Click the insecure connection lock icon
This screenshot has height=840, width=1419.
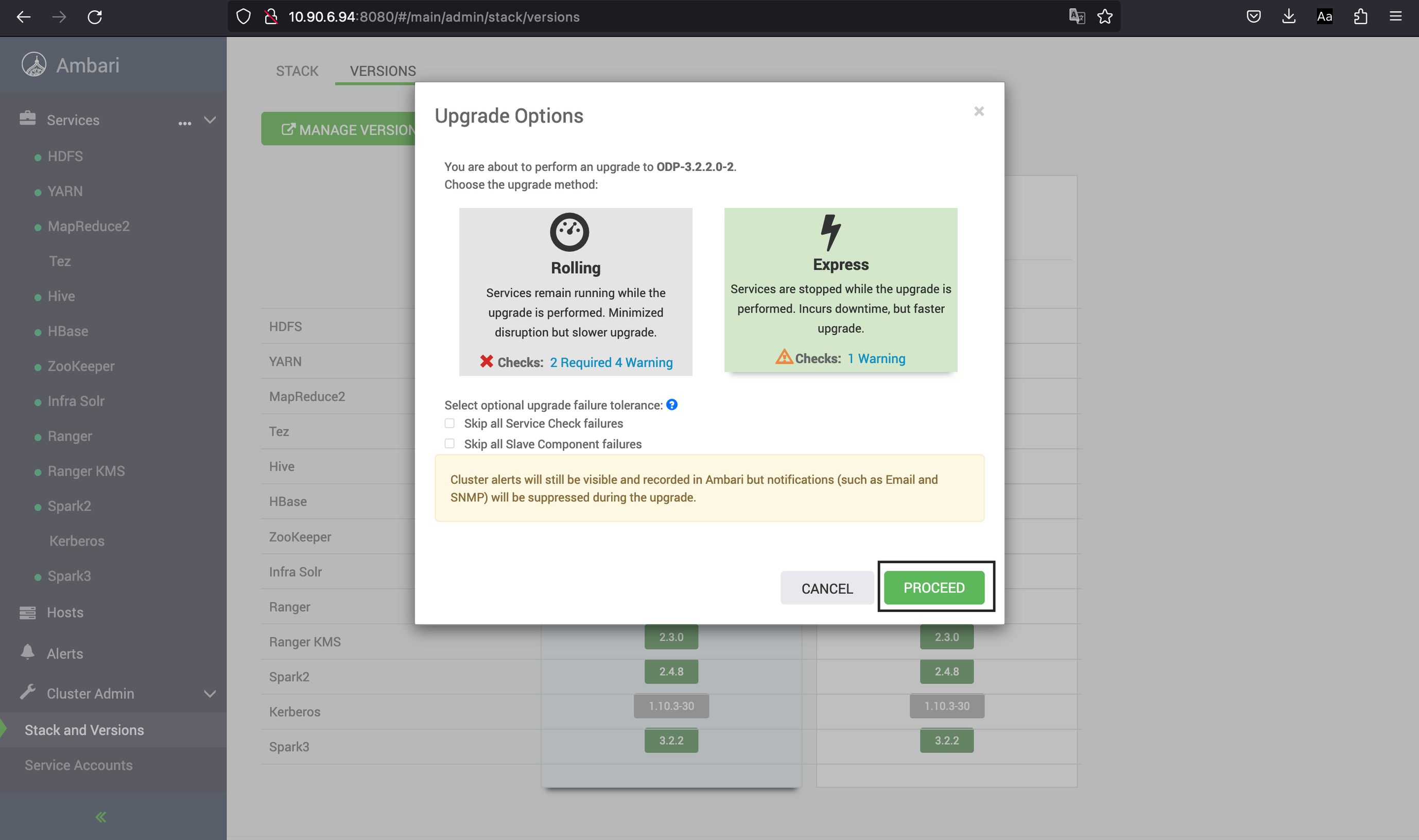271,17
